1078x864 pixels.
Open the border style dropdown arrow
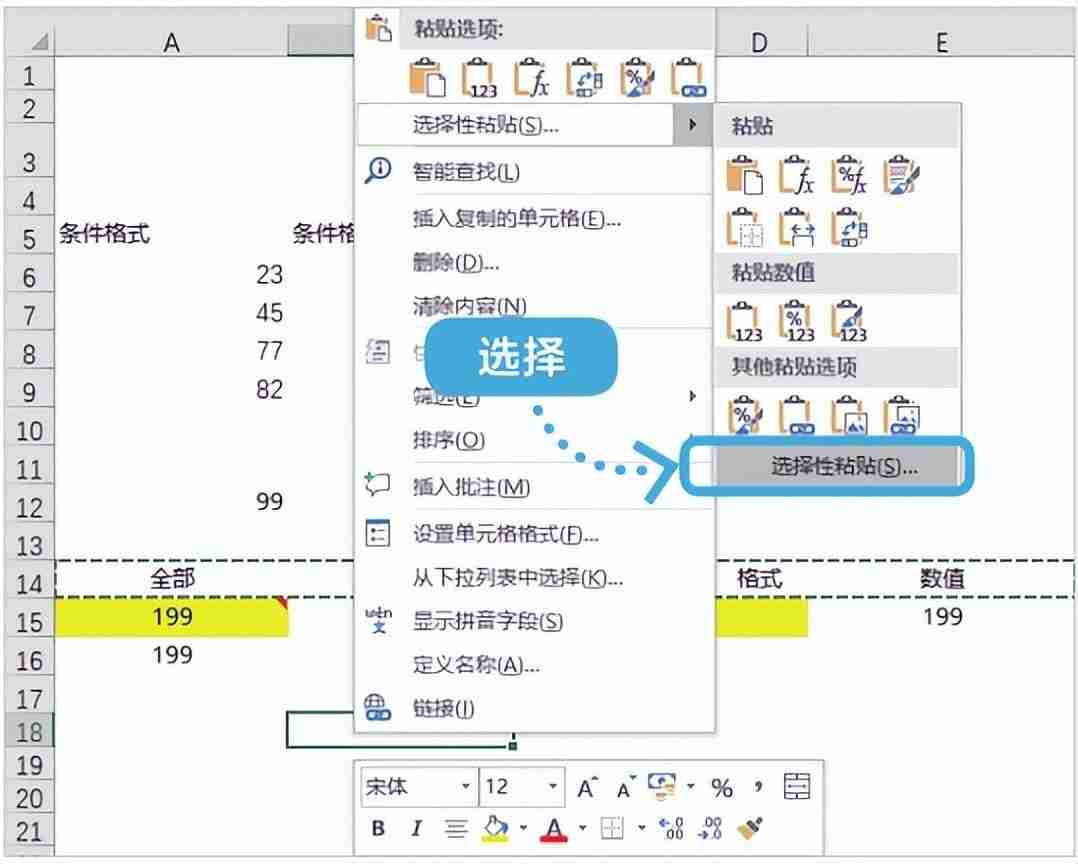pyautogui.click(x=642, y=827)
